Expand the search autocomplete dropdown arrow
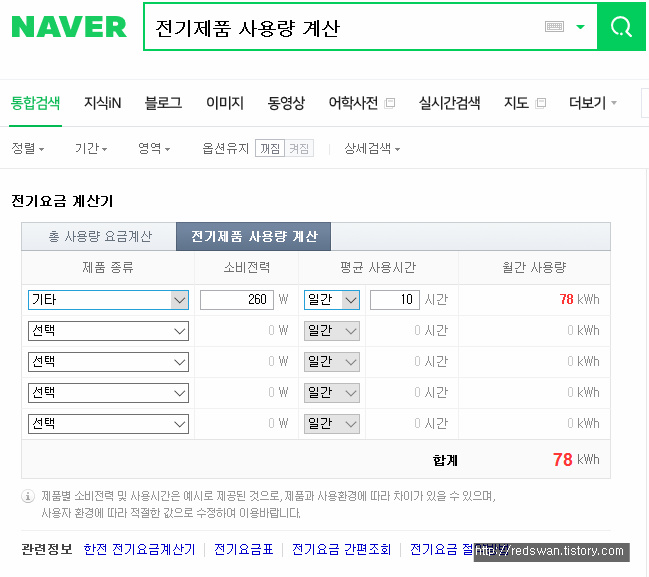Viewport: 649px width, 577px height. (x=580, y=27)
